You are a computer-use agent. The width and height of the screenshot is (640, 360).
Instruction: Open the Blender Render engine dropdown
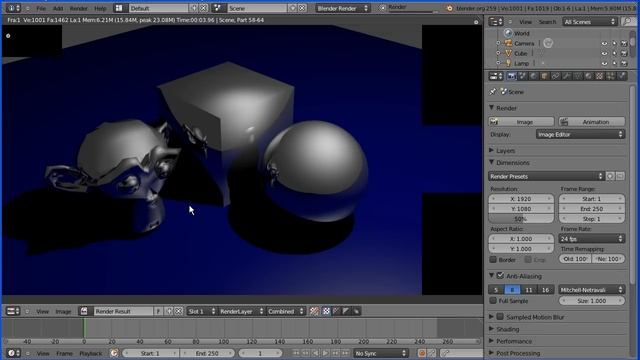342,8
